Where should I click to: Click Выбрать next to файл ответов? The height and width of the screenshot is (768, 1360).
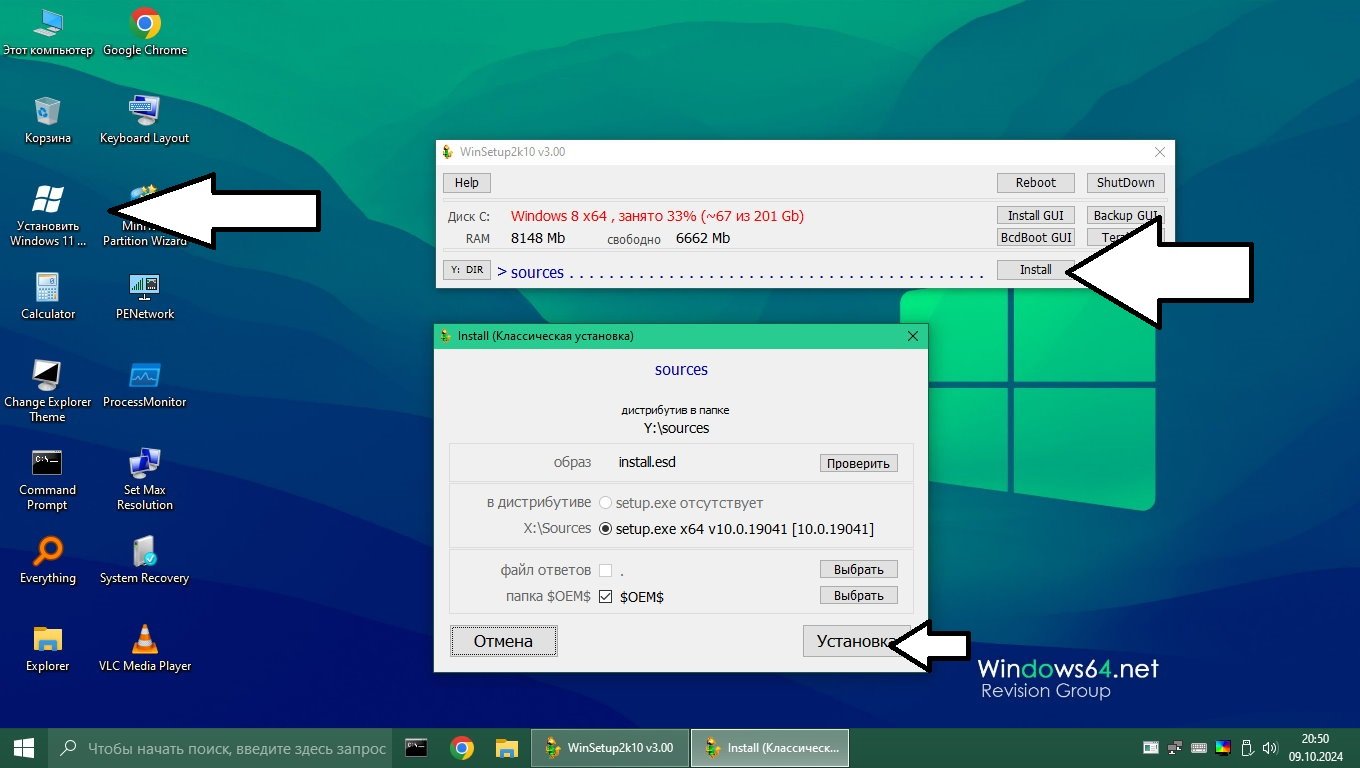click(858, 569)
